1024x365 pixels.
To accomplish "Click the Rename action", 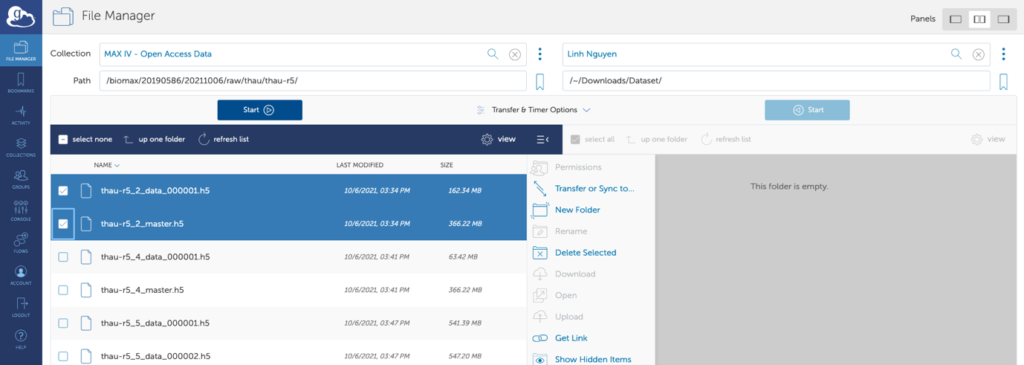I will click(x=560, y=231).
